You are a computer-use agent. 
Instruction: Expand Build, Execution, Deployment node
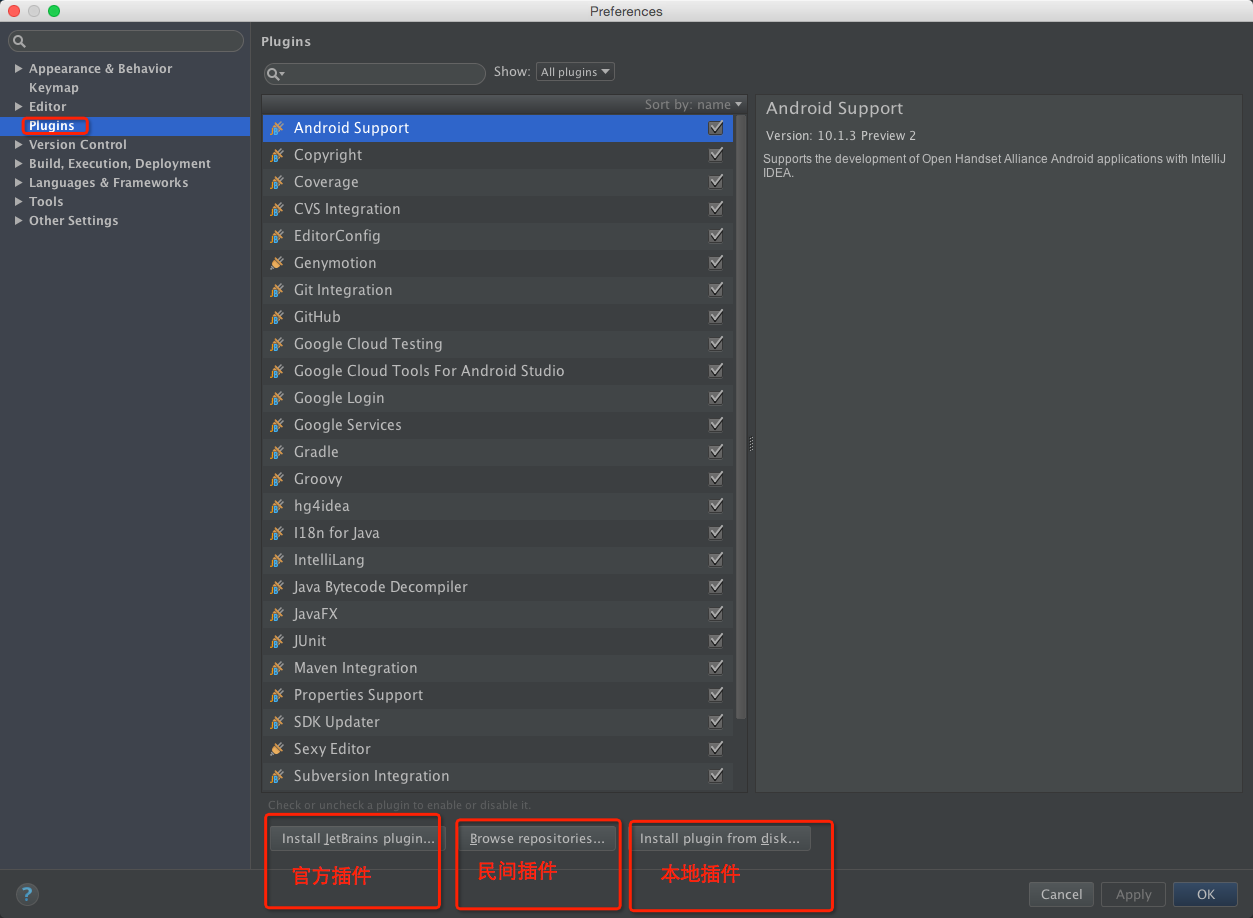(18, 164)
